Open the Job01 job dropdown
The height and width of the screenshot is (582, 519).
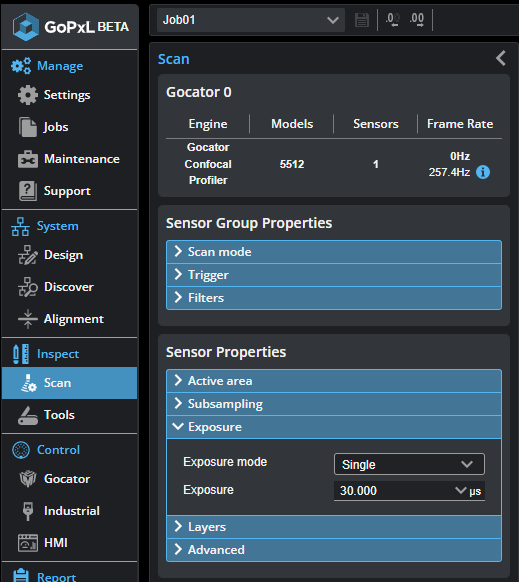[251, 20]
